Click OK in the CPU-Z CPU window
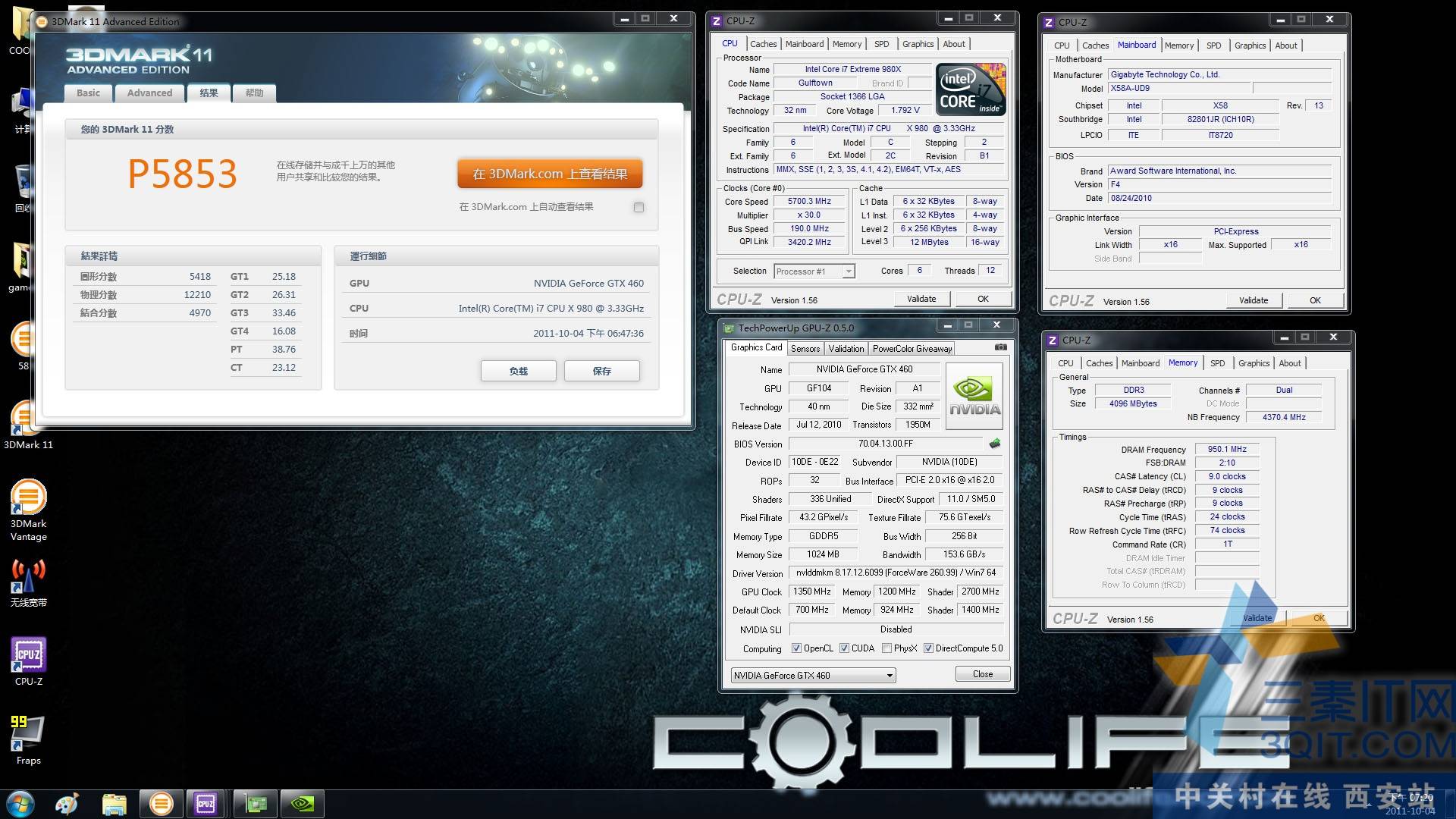This screenshot has height=819, width=1456. [983, 299]
